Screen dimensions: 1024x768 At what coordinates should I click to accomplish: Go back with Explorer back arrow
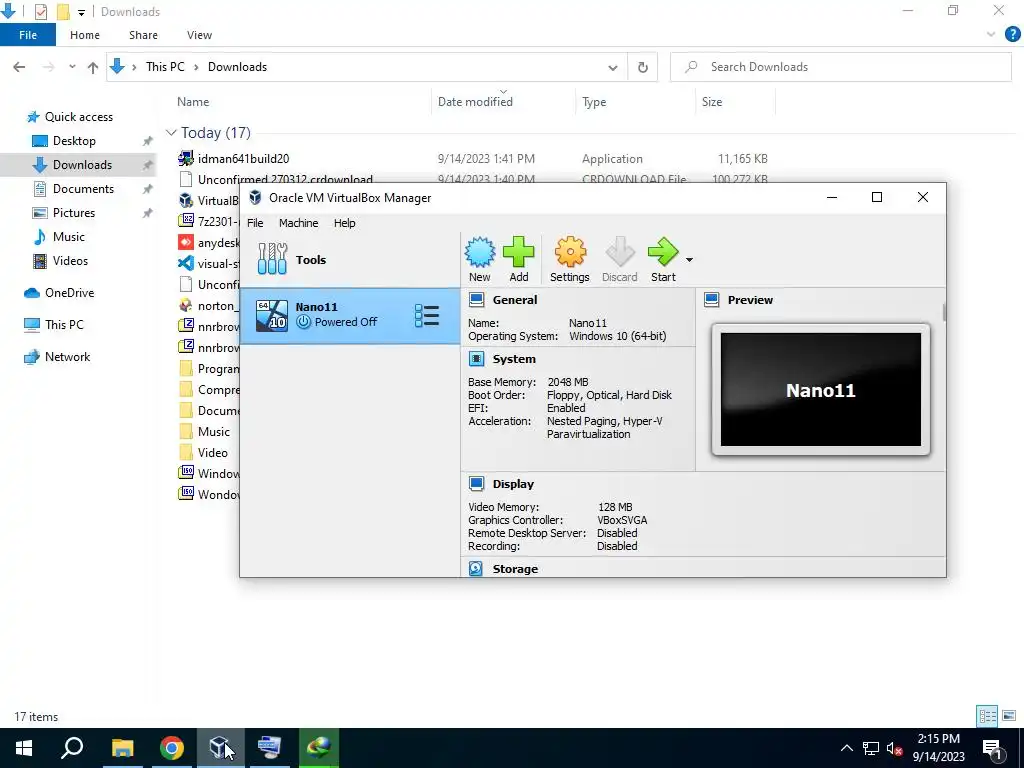tap(19, 67)
